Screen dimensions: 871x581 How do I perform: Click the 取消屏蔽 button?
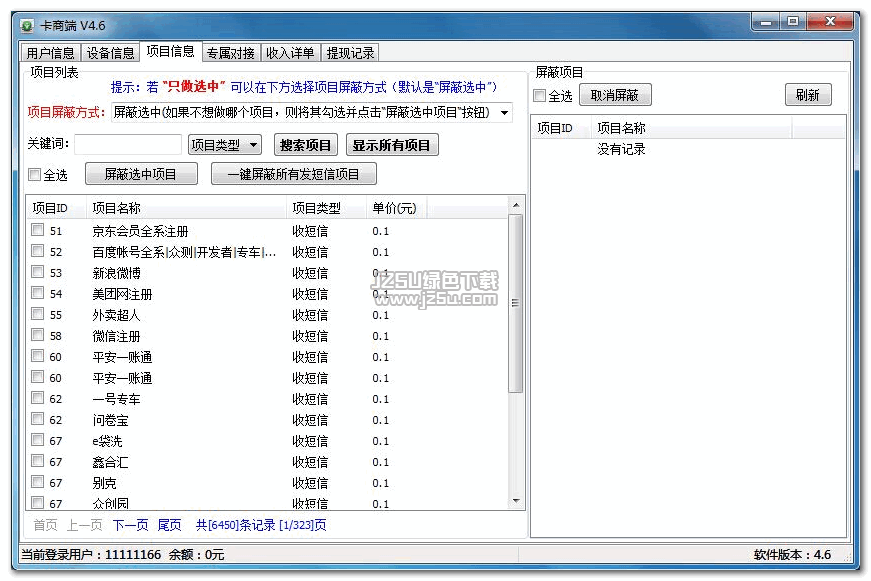[615, 95]
